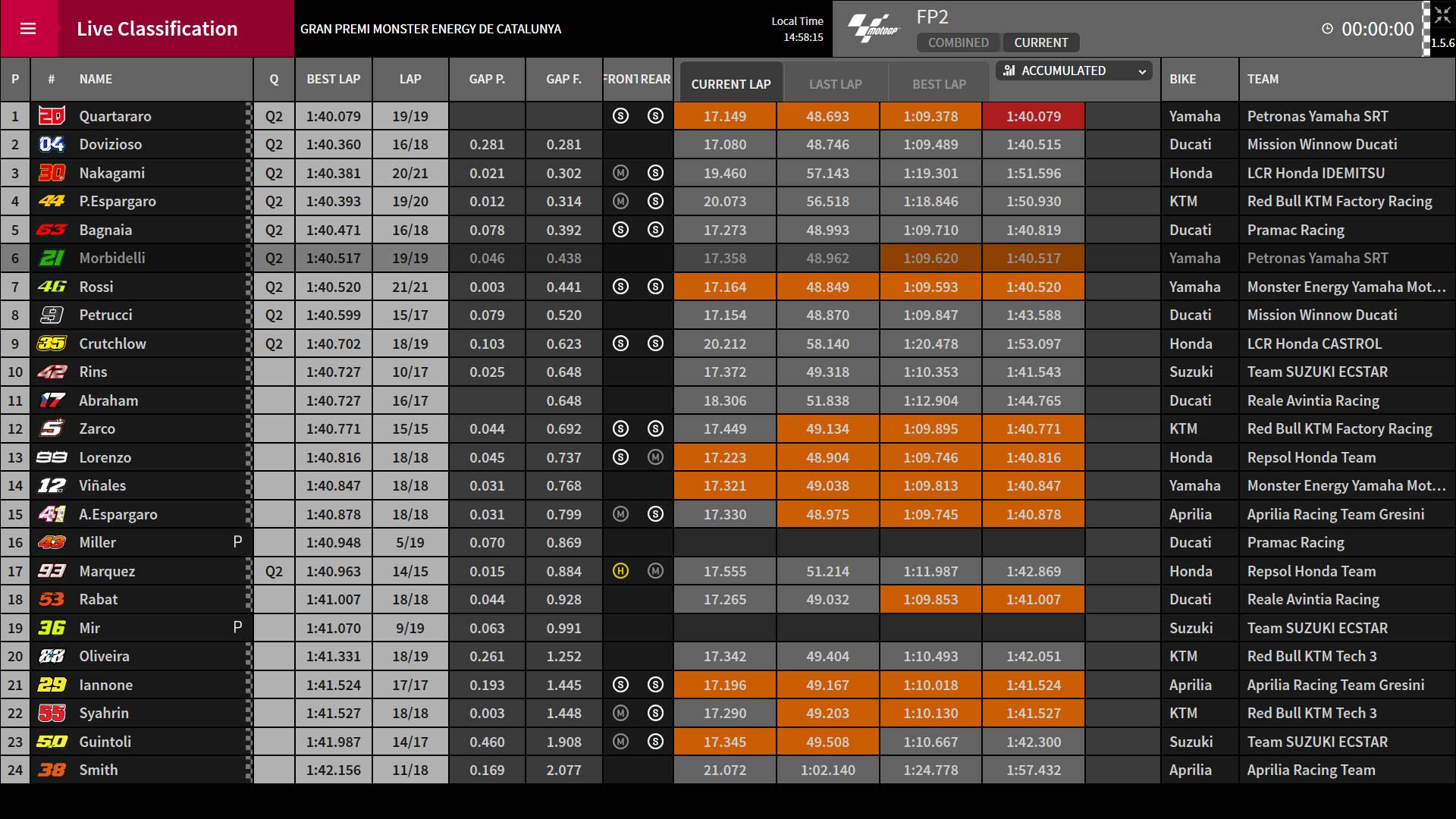This screenshot has width=1456, height=819.
Task: Click Lorenzo's number 99 badge
Action: pyautogui.click(x=52, y=457)
